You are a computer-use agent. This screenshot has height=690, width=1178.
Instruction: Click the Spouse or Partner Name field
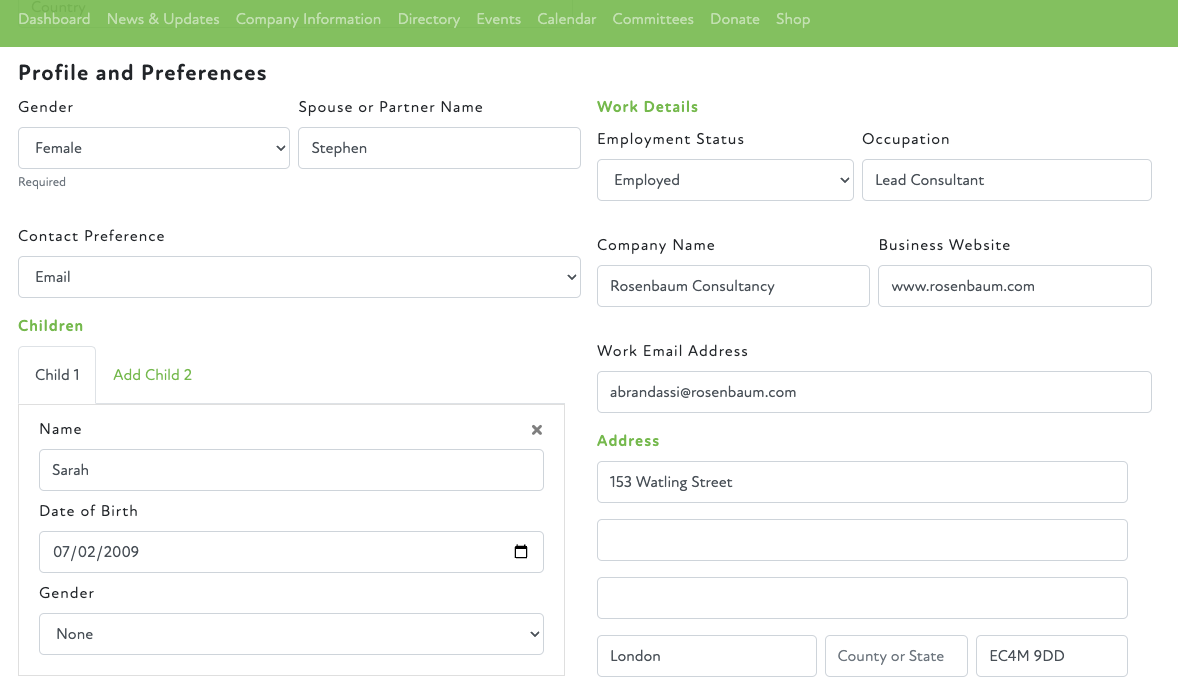439,148
